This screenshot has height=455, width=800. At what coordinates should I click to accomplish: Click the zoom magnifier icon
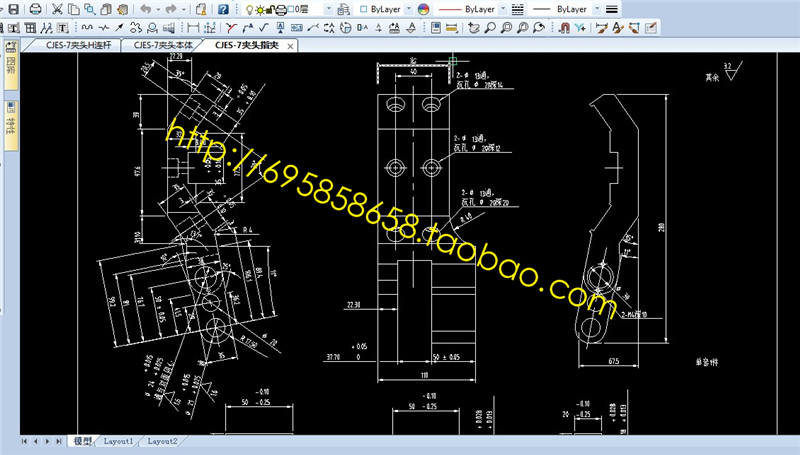490,28
